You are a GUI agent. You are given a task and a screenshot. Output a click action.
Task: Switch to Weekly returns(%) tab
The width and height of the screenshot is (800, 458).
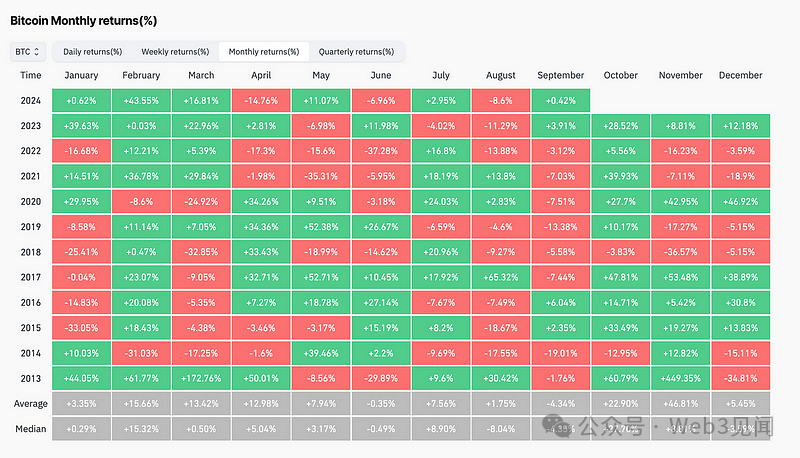pos(175,52)
